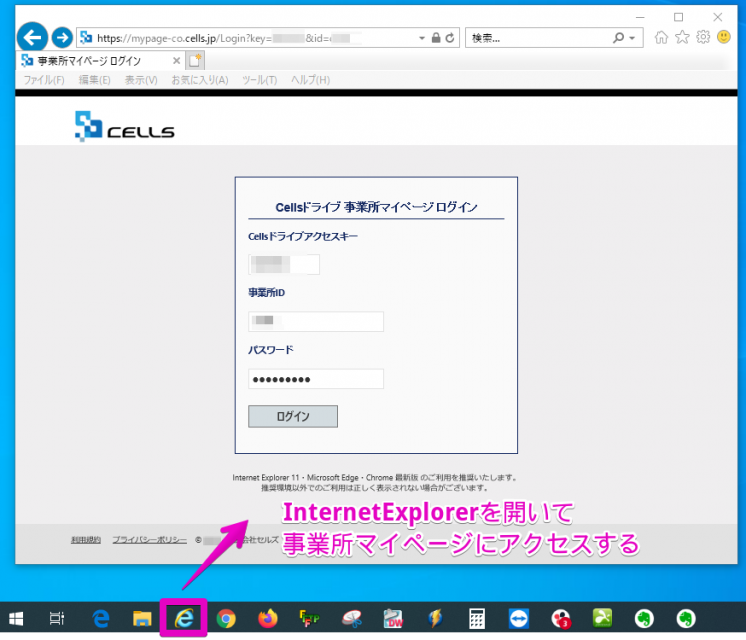The width and height of the screenshot is (746, 640).
Task: Click the ログイン button
Action: tap(293, 416)
